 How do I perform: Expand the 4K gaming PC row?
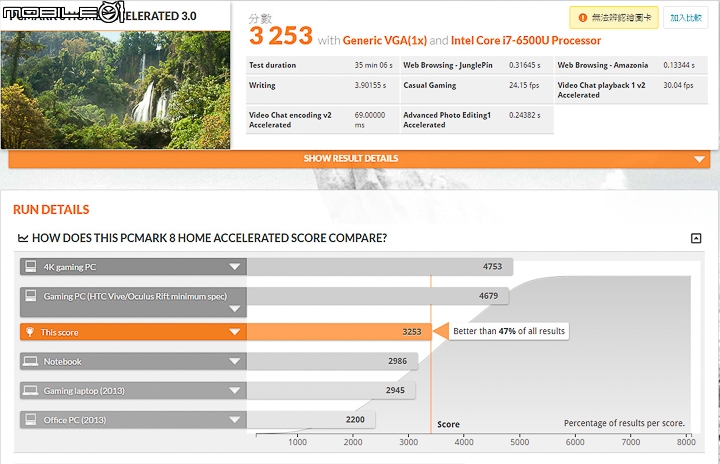pyautogui.click(x=235, y=266)
